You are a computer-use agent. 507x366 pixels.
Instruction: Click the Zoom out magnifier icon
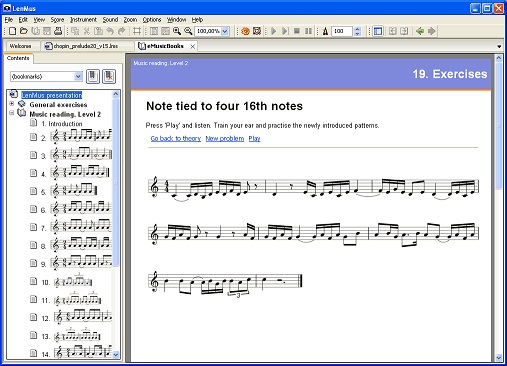tap(188, 31)
